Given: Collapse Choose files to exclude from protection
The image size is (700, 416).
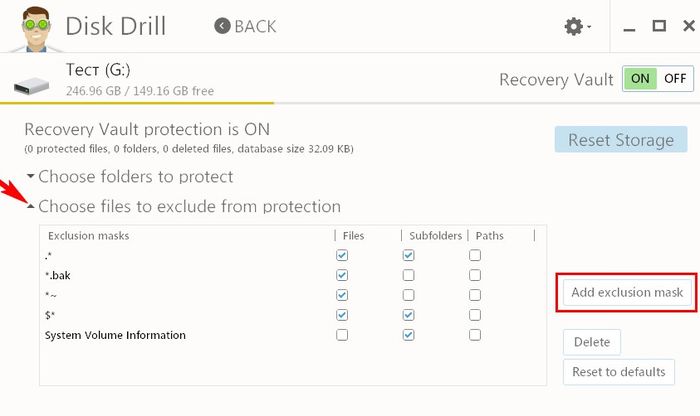Looking at the screenshot, I should click(188, 207).
